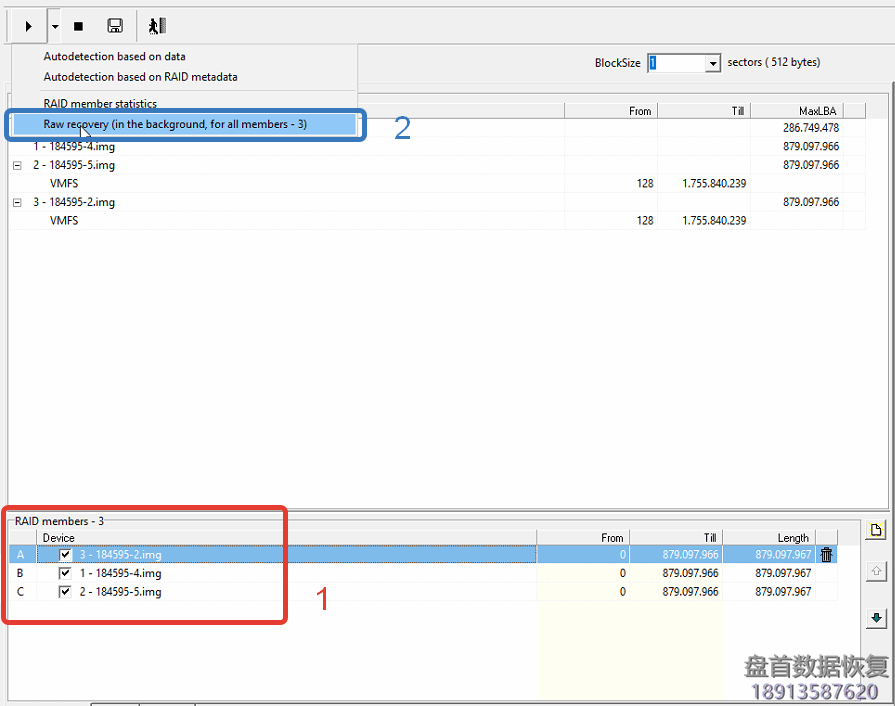Run the recovery with the play icon
Image resolution: width=895 pixels, height=706 pixels.
(x=27, y=25)
